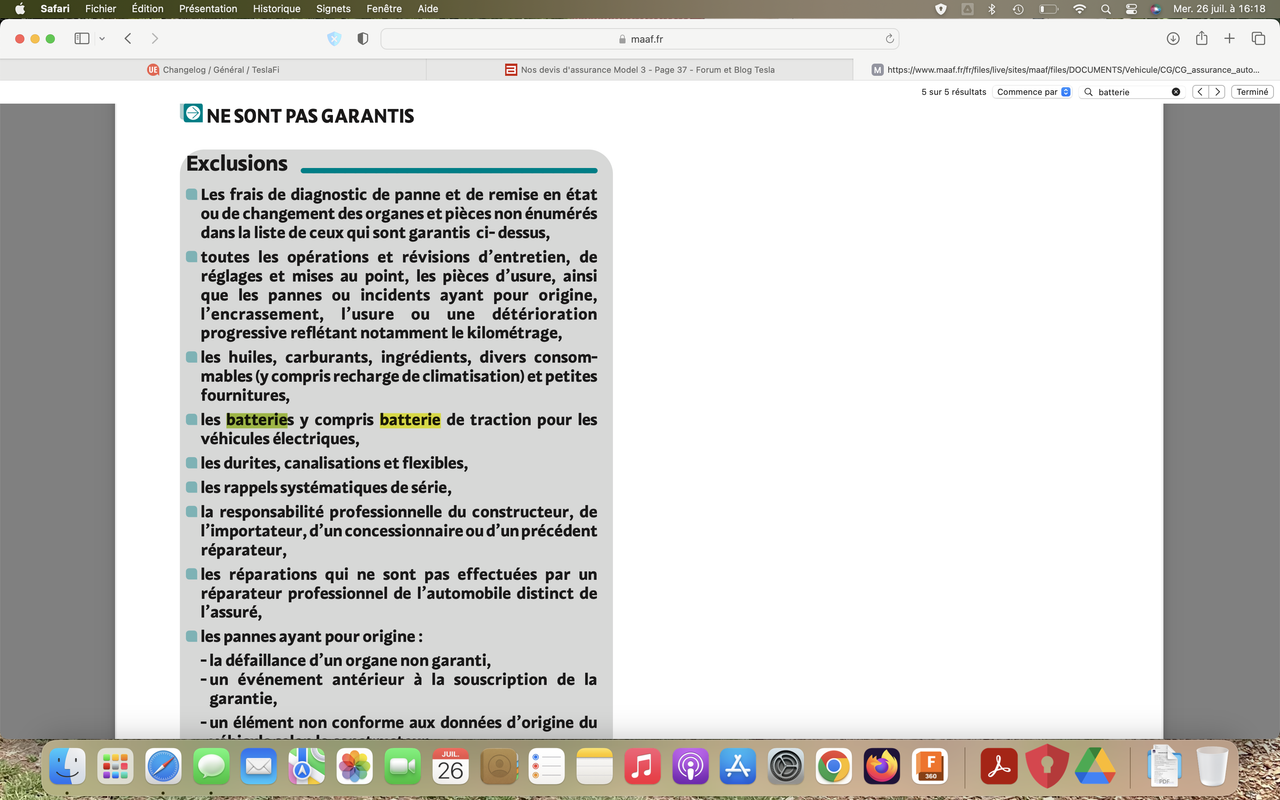Open the Time Machine menu bar icon

click(x=1018, y=9)
